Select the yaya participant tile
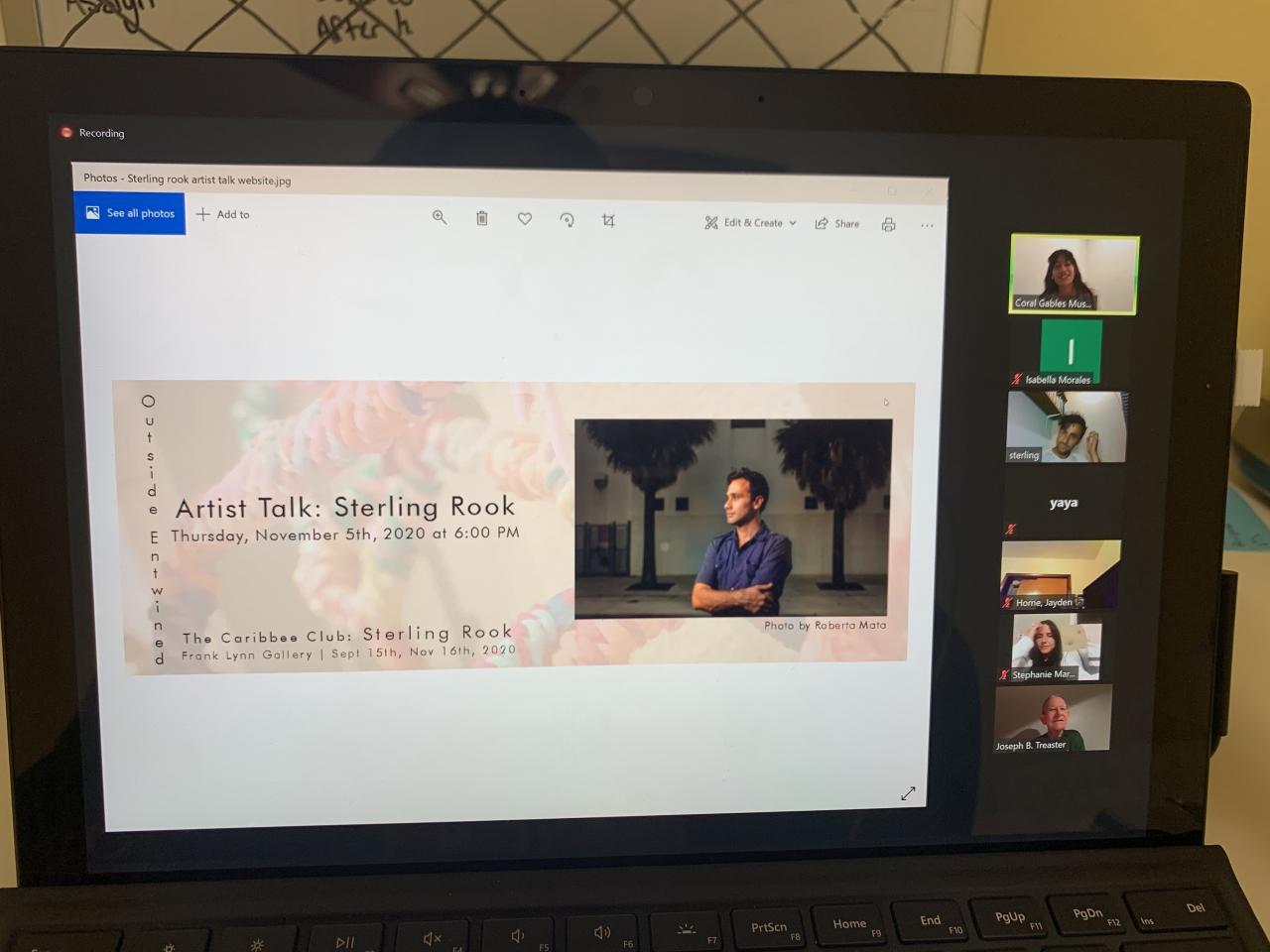This screenshot has height=952, width=1270. tap(1063, 504)
